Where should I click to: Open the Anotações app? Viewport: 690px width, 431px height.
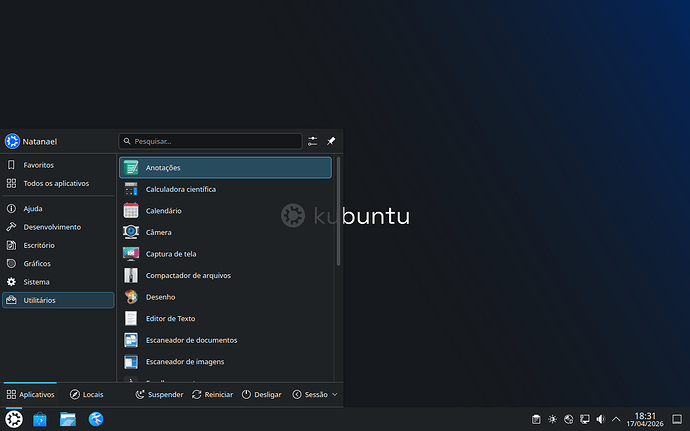pos(225,168)
